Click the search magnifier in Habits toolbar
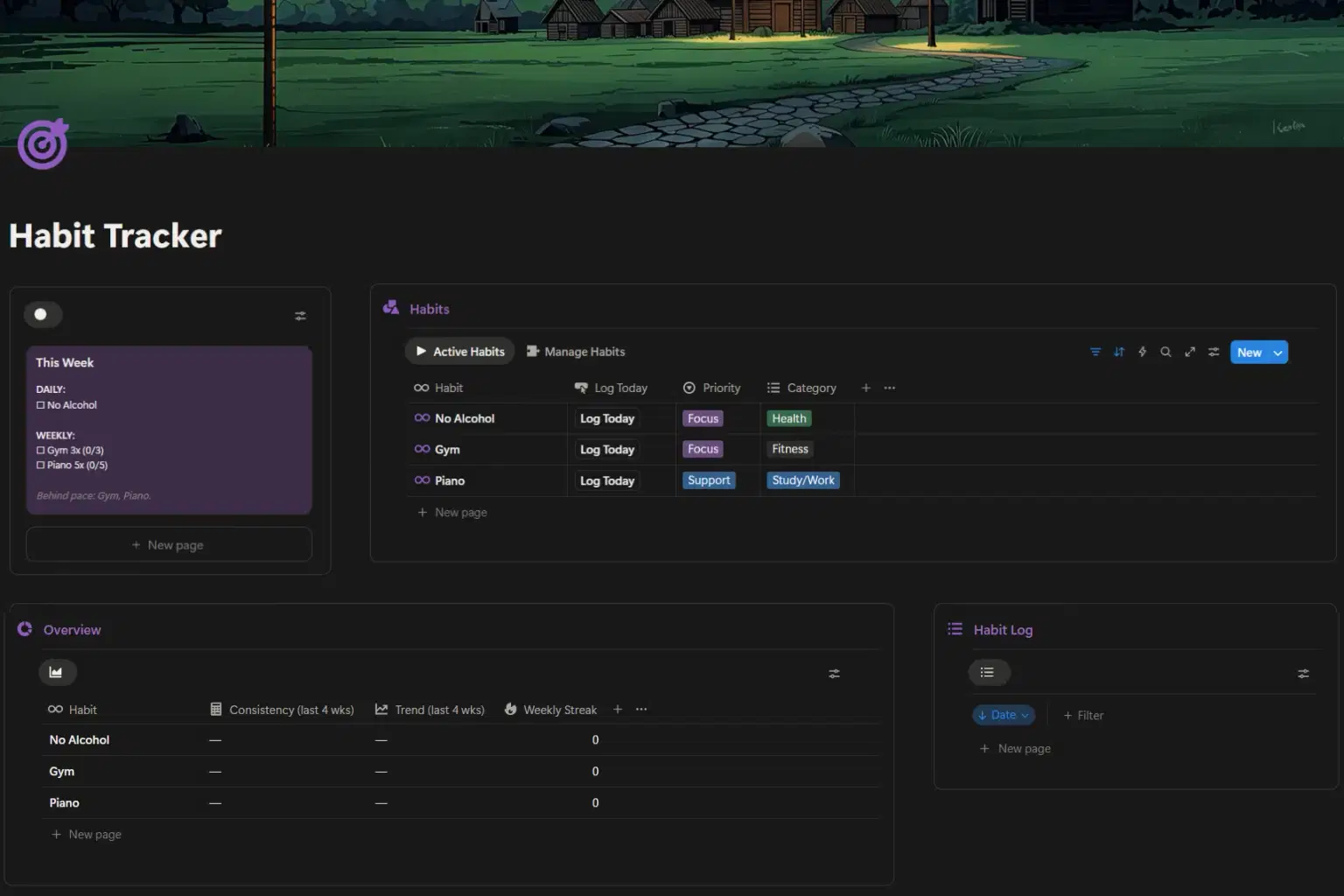 pyautogui.click(x=1165, y=352)
